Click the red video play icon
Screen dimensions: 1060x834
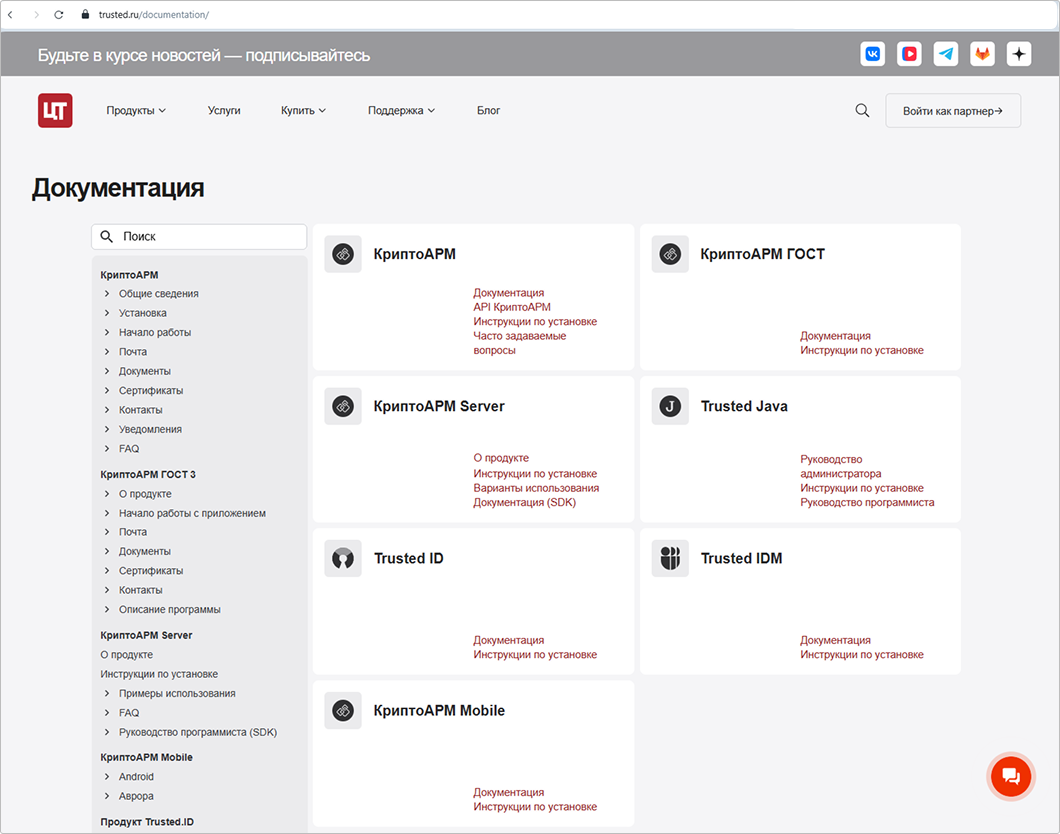(x=909, y=54)
